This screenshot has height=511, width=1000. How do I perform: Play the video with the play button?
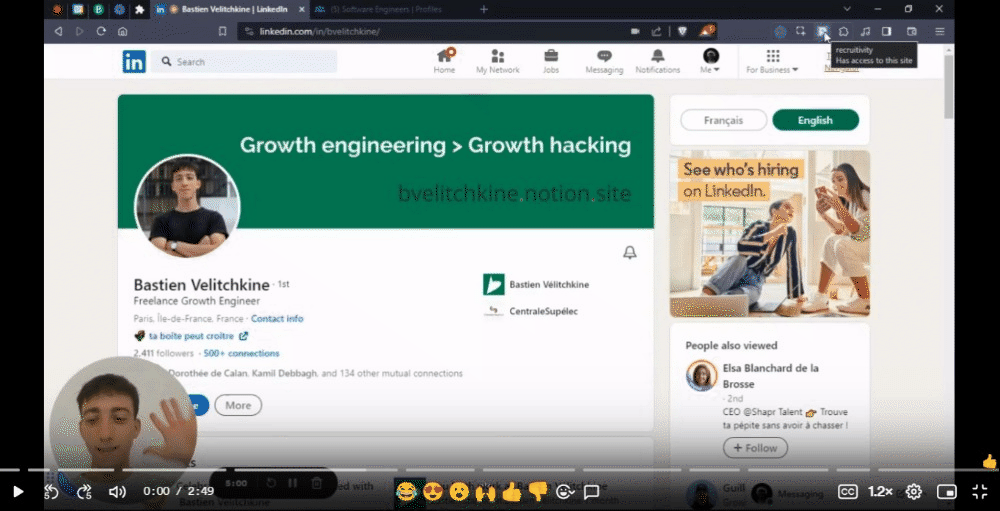18,491
